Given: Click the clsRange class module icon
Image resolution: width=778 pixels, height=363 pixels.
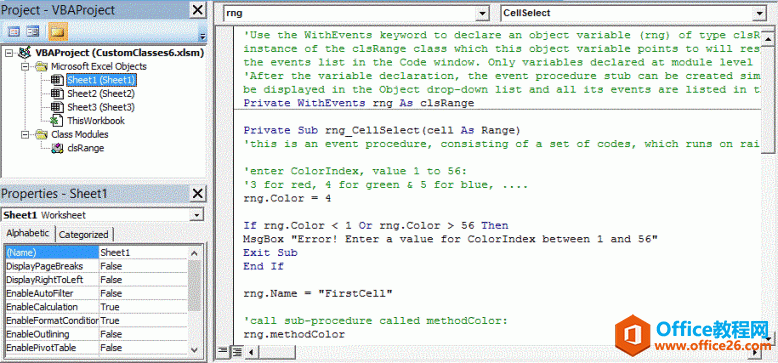Looking at the screenshot, I should [57, 148].
